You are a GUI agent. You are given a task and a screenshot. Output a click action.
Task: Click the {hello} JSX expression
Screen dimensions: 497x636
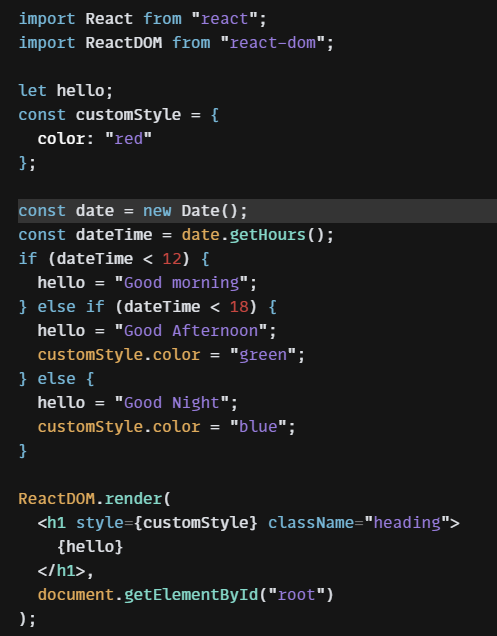pos(90,547)
